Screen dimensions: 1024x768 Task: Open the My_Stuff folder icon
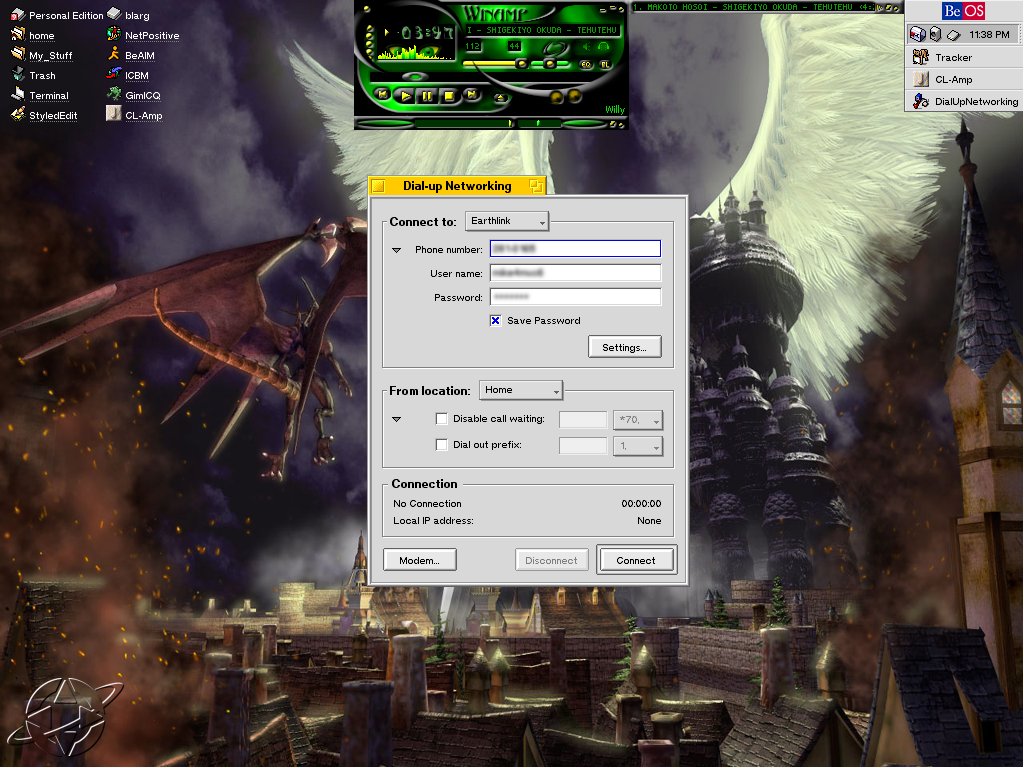[x=18, y=55]
